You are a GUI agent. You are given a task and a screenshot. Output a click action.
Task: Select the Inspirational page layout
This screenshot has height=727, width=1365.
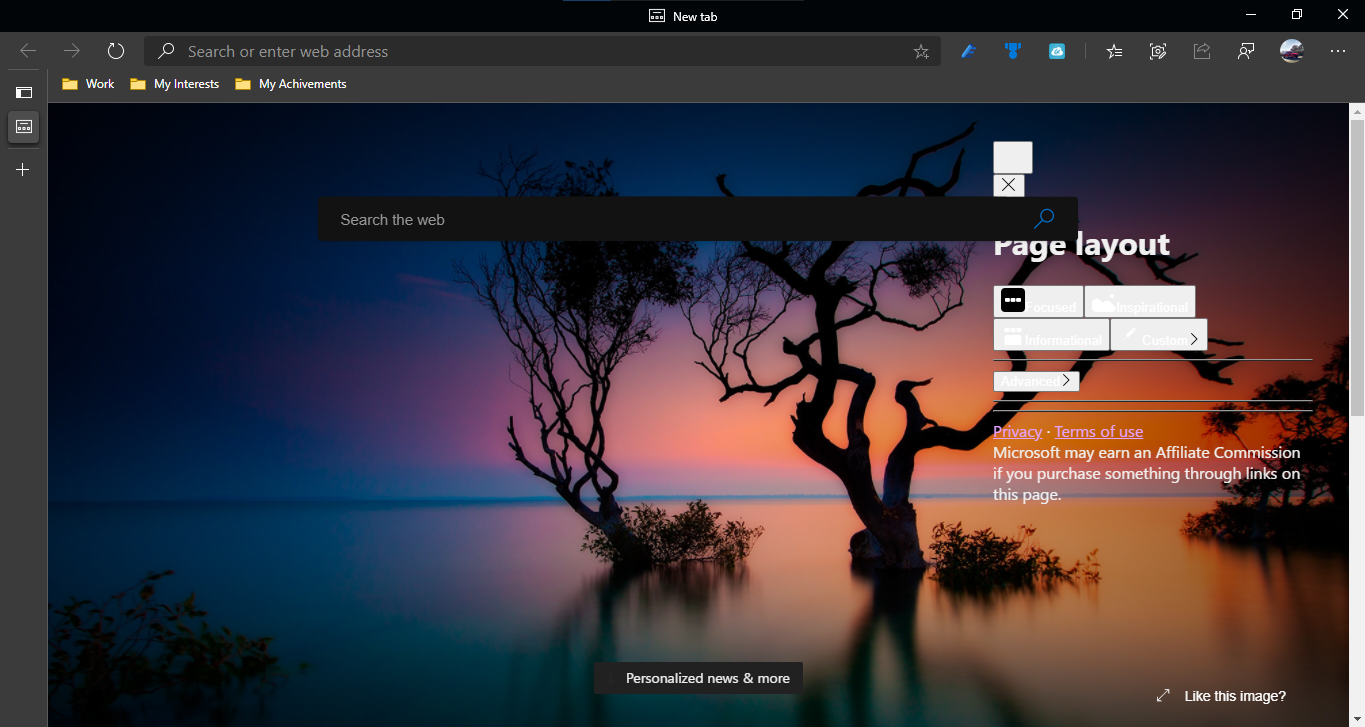1139,300
